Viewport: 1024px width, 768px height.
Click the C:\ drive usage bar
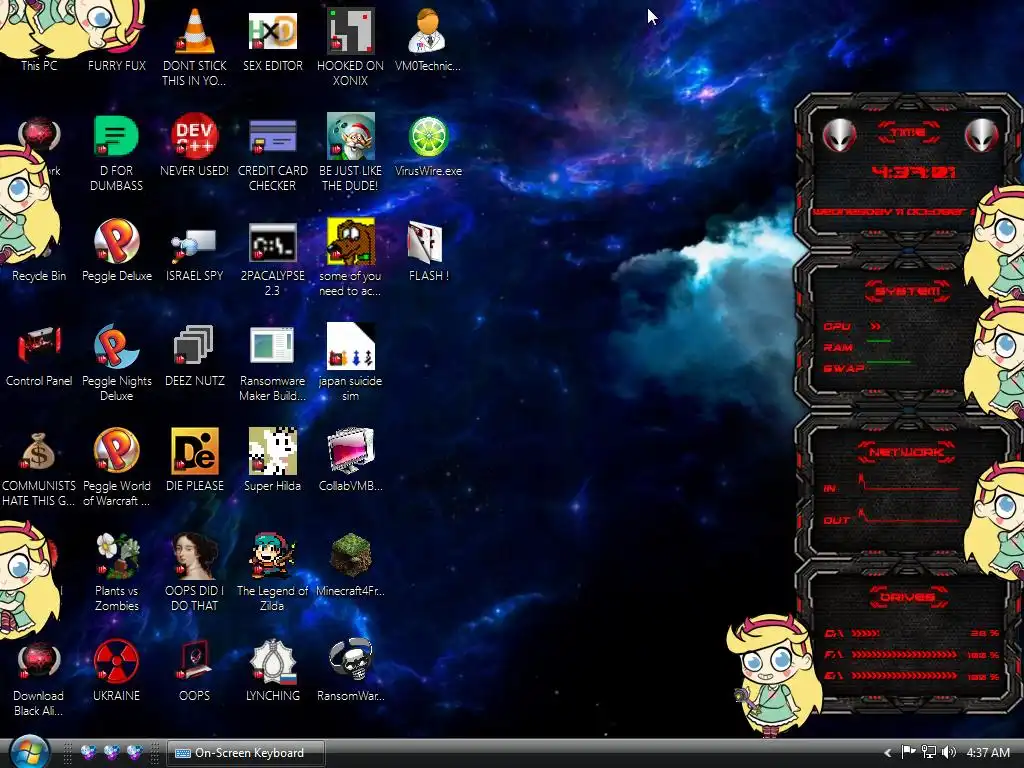point(865,633)
